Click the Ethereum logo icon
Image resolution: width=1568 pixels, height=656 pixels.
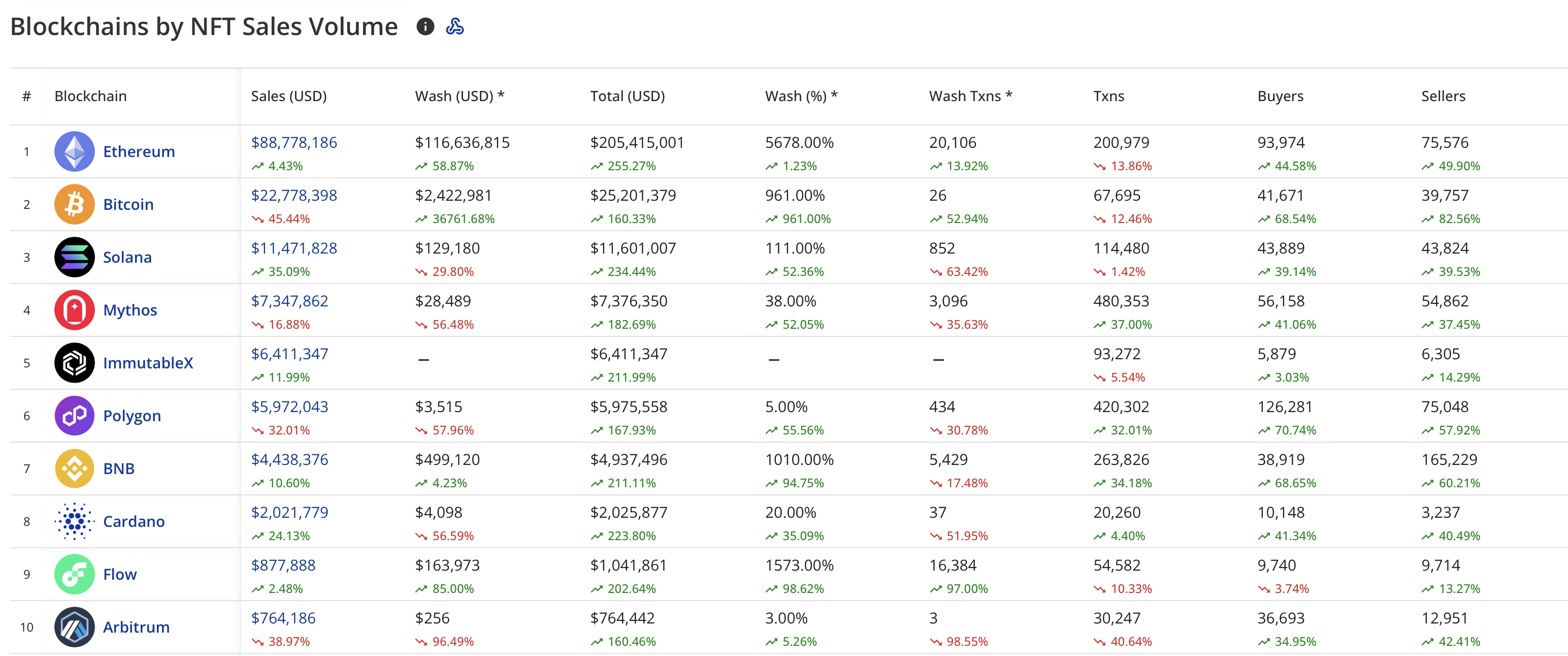tap(74, 151)
